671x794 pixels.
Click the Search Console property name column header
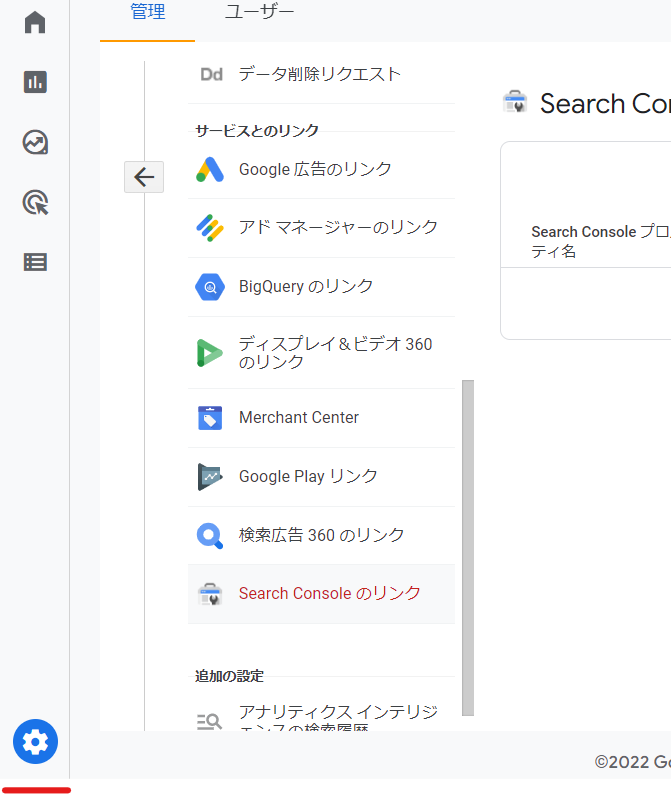[601, 241]
